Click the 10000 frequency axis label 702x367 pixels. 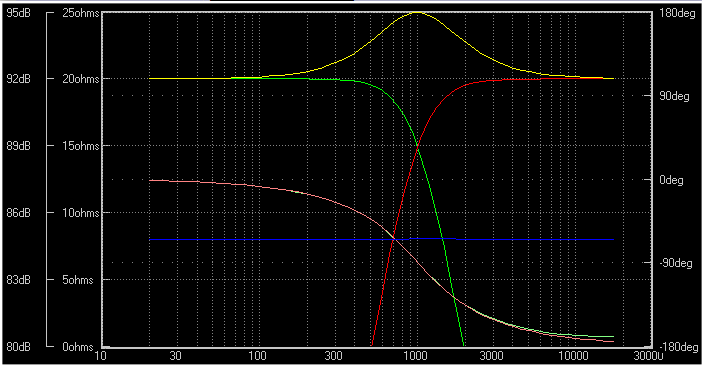pyautogui.click(x=573, y=356)
